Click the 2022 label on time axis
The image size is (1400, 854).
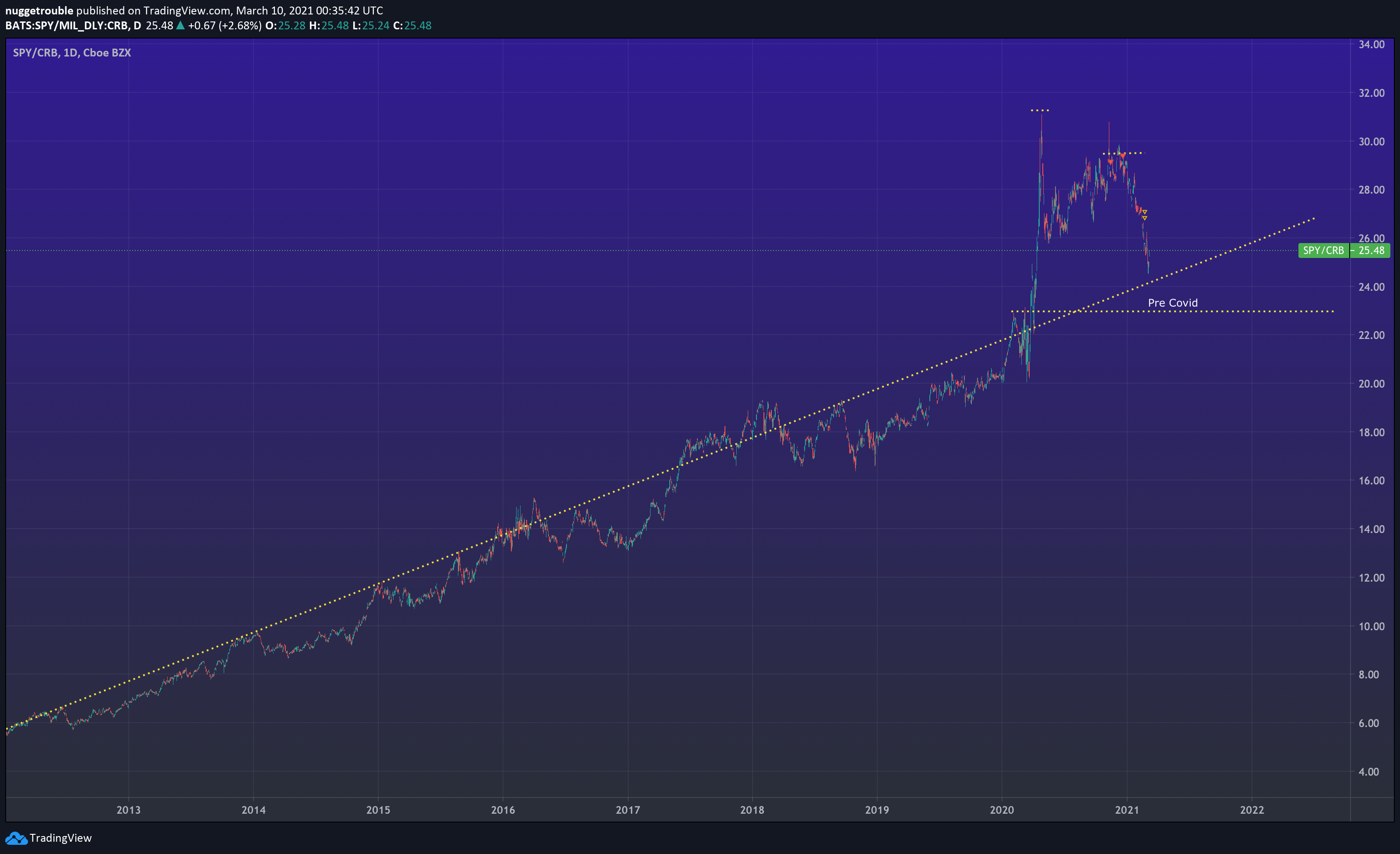pyautogui.click(x=1252, y=810)
